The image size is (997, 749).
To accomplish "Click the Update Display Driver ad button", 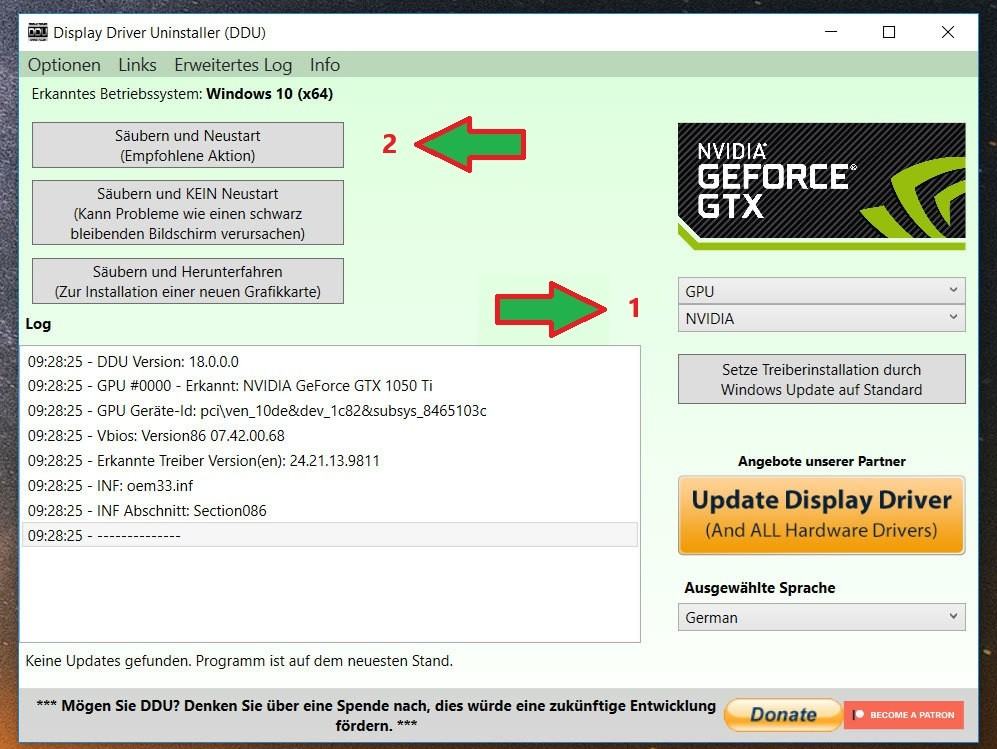I will coord(822,515).
